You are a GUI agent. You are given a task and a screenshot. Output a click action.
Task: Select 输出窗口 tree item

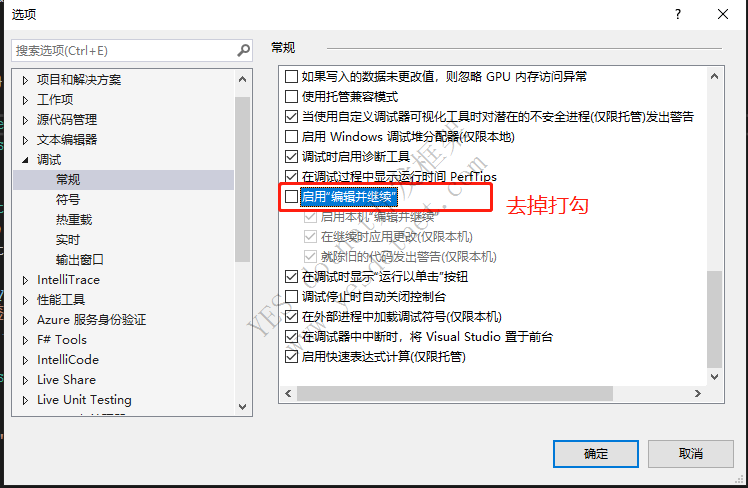(x=80, y=260)
